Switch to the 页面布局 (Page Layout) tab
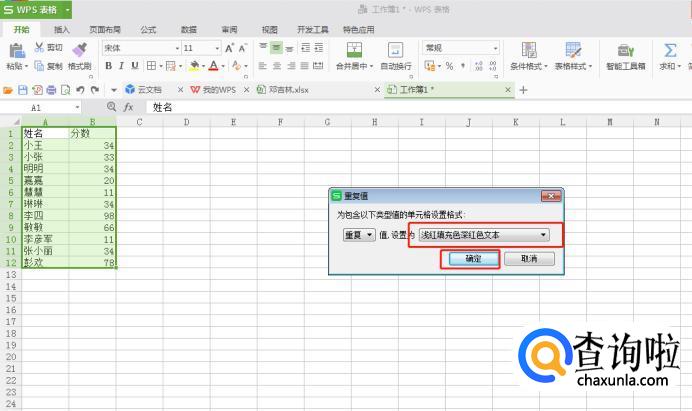 tap(105, 30)
